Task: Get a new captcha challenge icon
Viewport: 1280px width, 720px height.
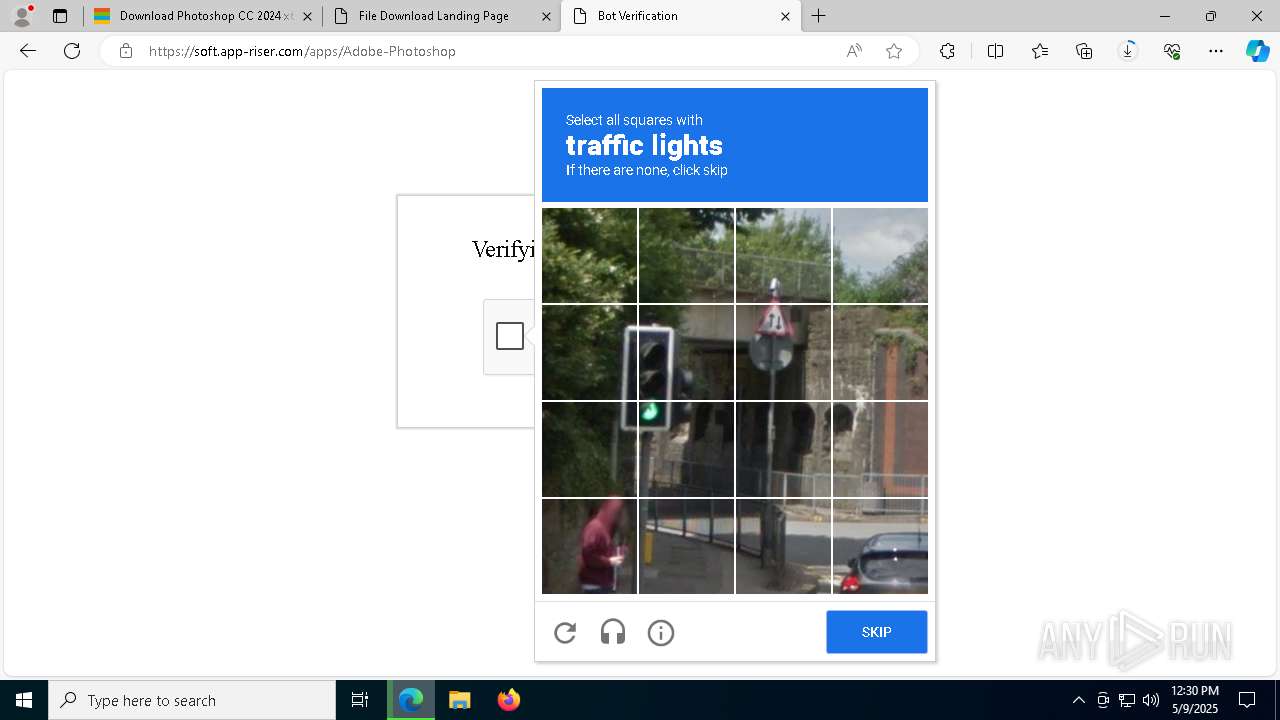Action: point(565,632)
